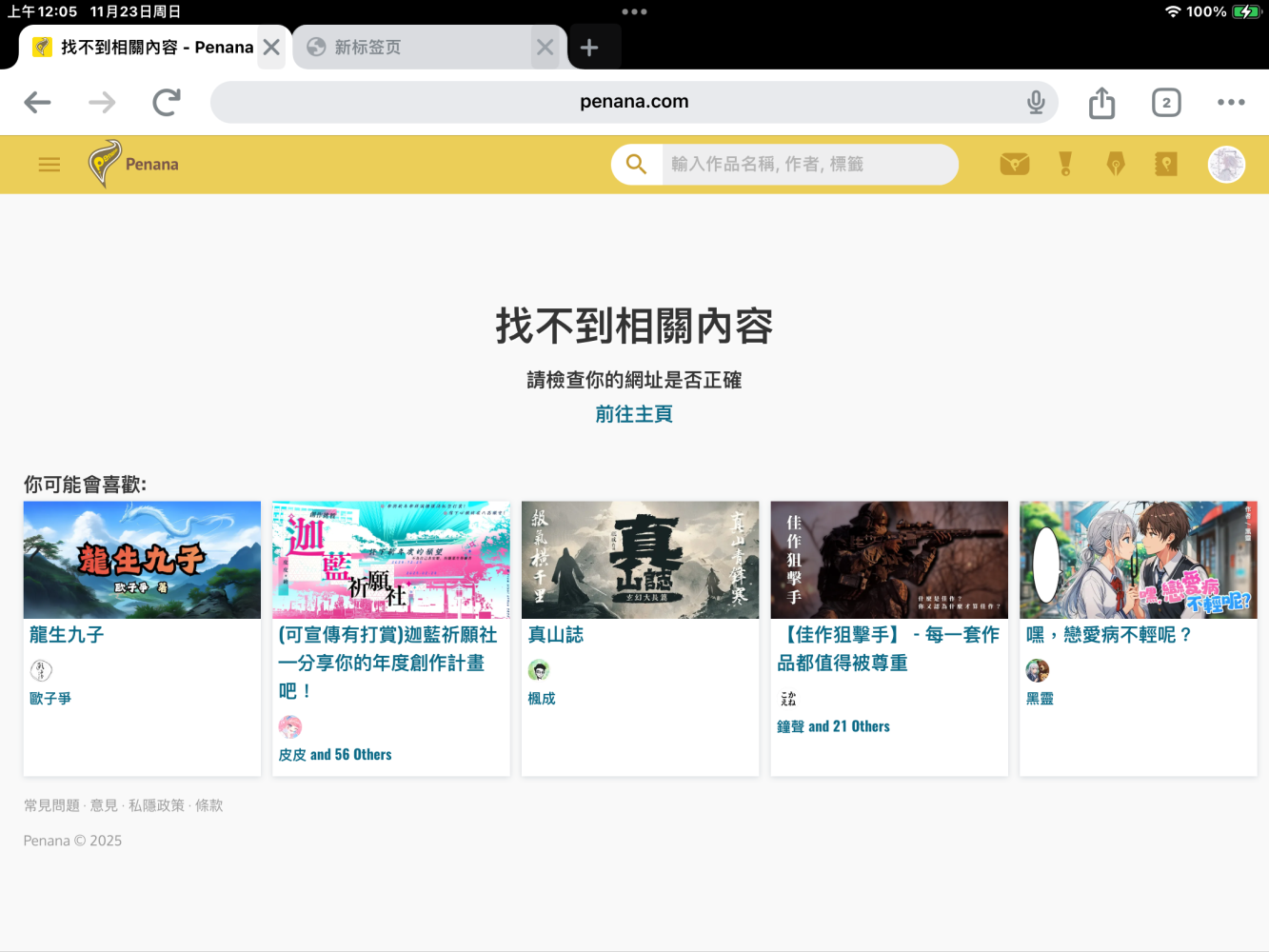
Task: Open the Penana hamburger menu
Action: pos(50,165)
